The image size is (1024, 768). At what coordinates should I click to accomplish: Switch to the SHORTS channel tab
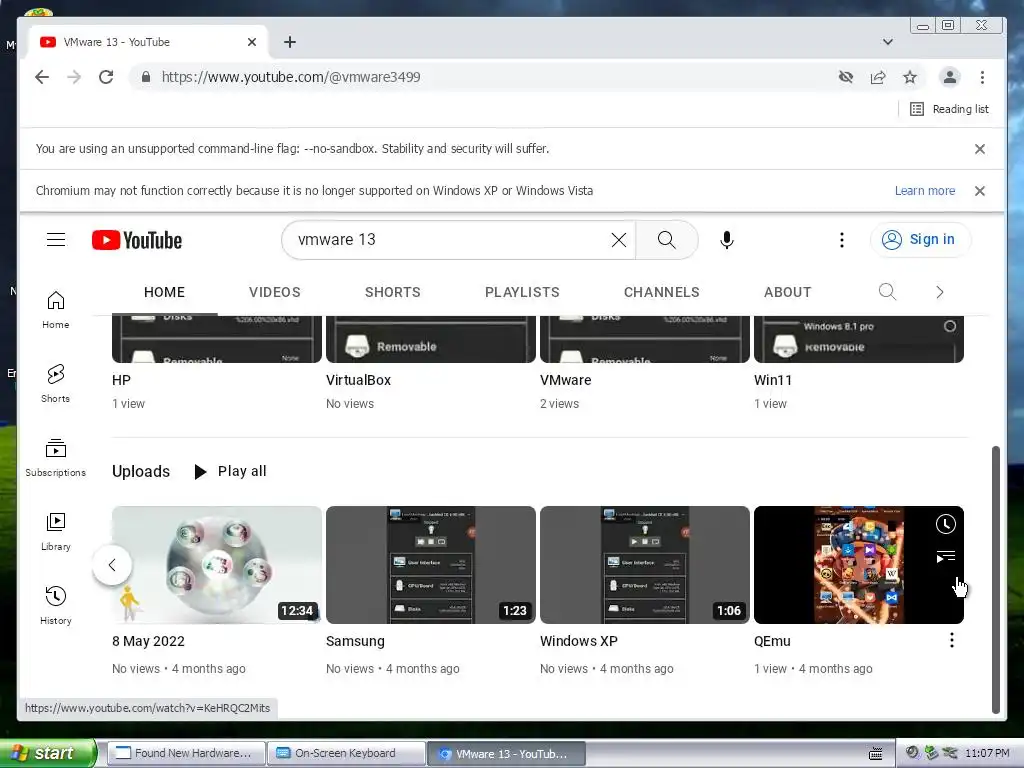392,292
